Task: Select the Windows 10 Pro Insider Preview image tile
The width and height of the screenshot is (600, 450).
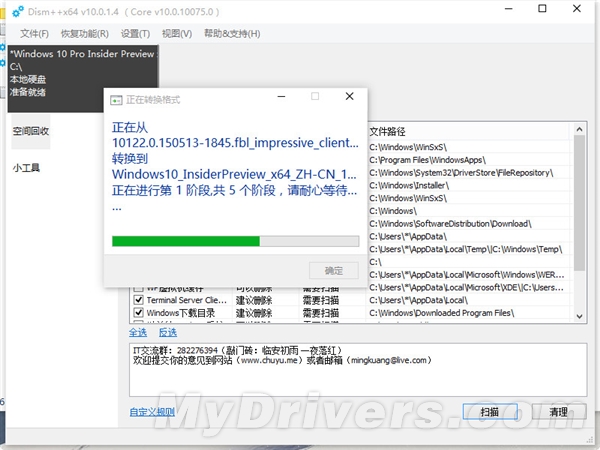Action: pos(83,78)
